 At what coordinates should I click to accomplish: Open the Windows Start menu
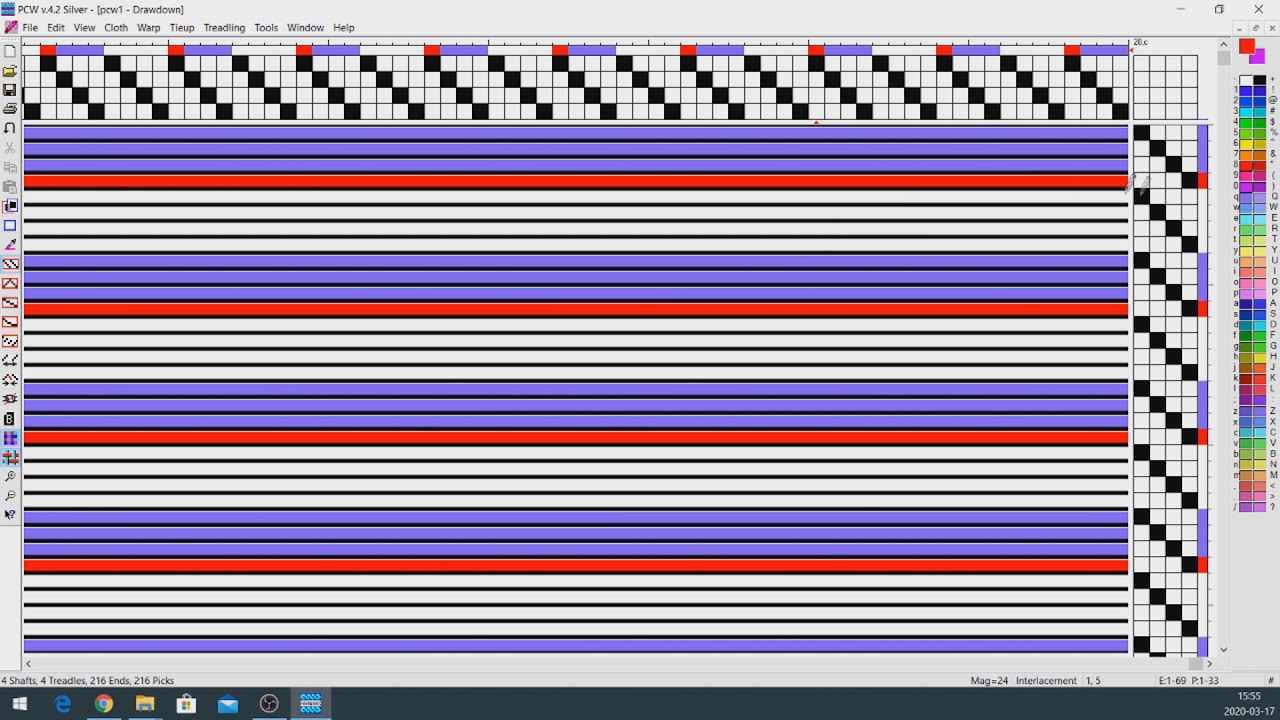[20, 704]
